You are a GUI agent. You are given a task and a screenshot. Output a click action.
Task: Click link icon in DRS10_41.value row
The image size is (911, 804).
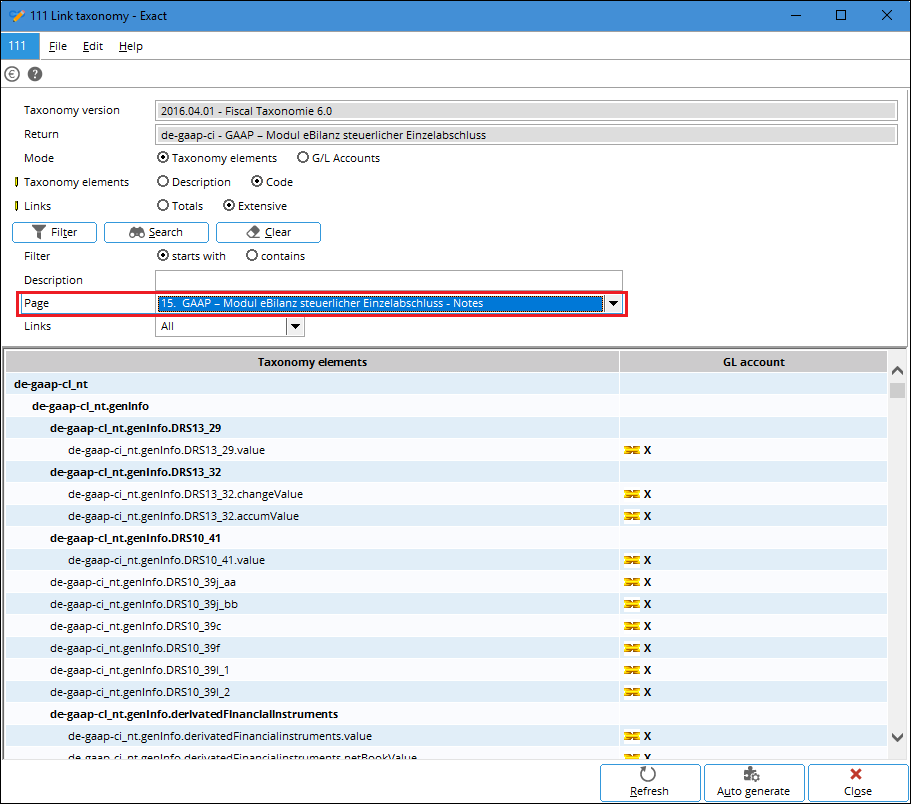pyautogui.click(x=632, y=561)
